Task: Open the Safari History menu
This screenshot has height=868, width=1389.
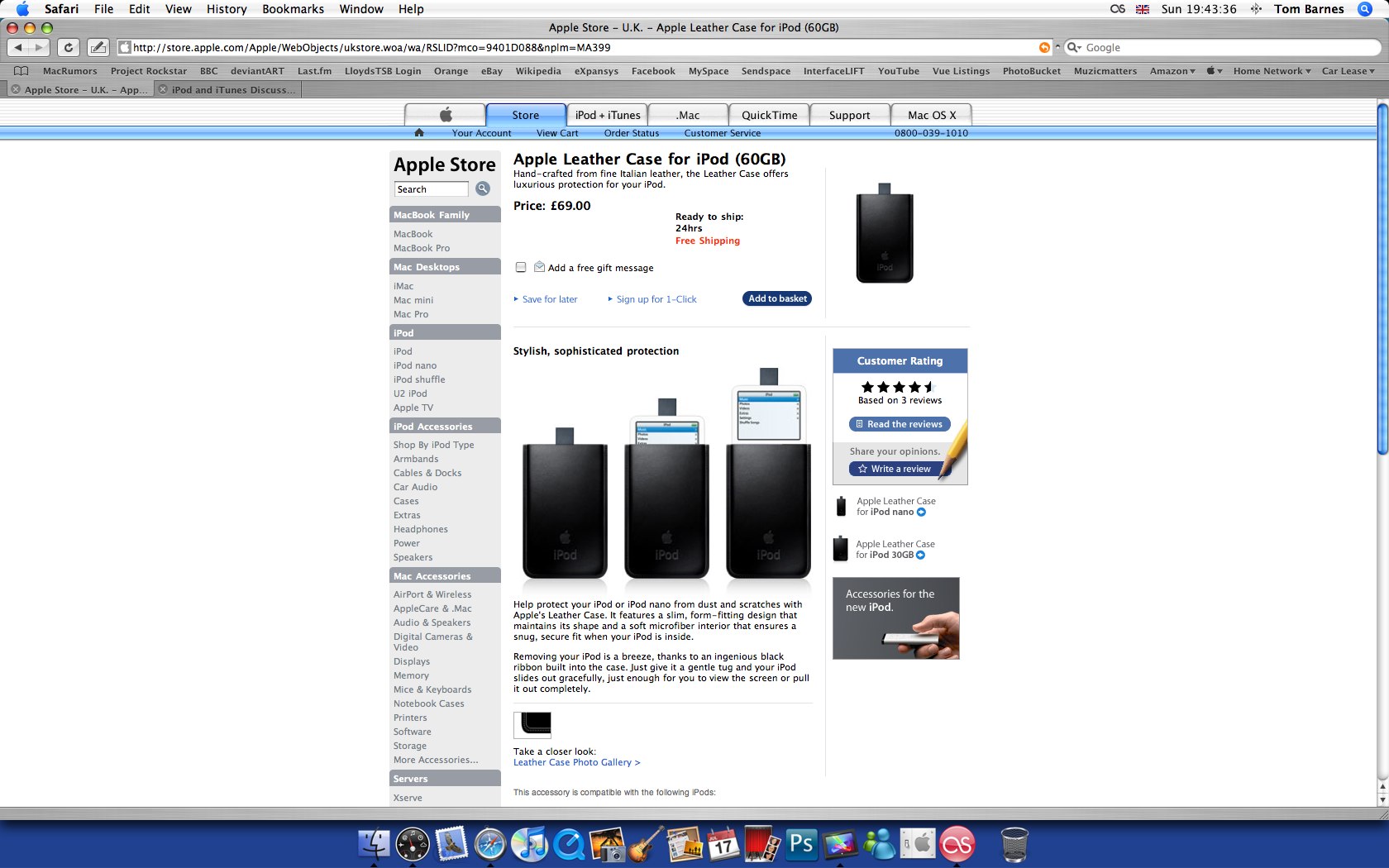Action: (227, 9)
